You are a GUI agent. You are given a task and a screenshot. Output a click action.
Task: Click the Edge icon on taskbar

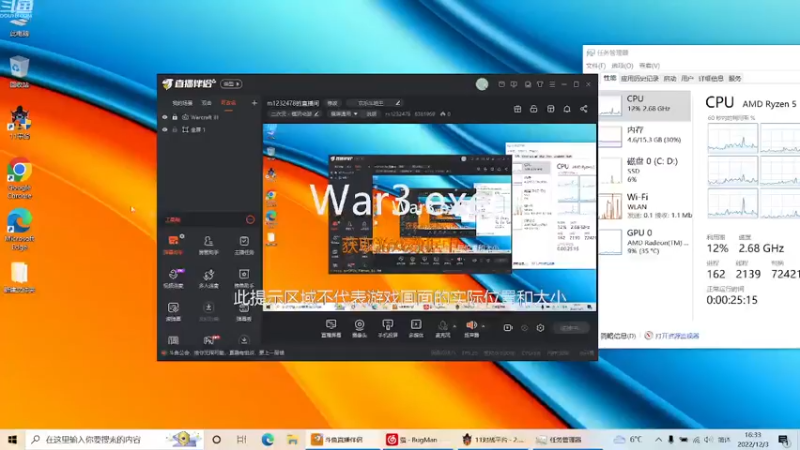267,439
